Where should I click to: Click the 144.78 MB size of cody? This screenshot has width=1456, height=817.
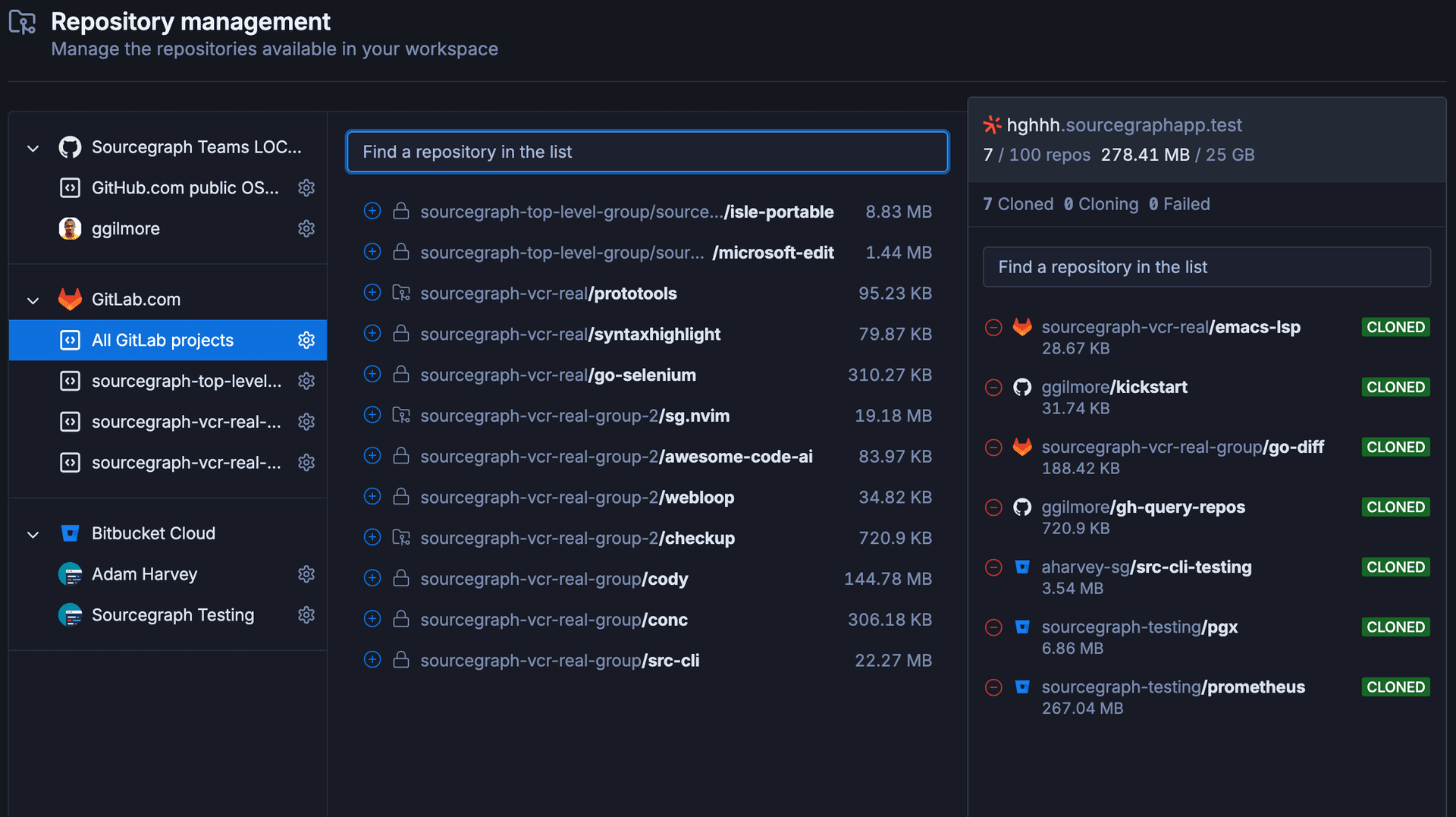887,579
